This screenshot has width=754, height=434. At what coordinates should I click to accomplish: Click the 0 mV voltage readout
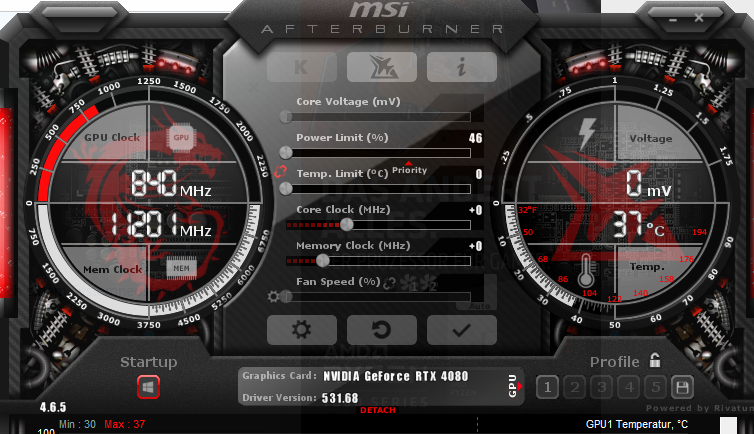648,184
